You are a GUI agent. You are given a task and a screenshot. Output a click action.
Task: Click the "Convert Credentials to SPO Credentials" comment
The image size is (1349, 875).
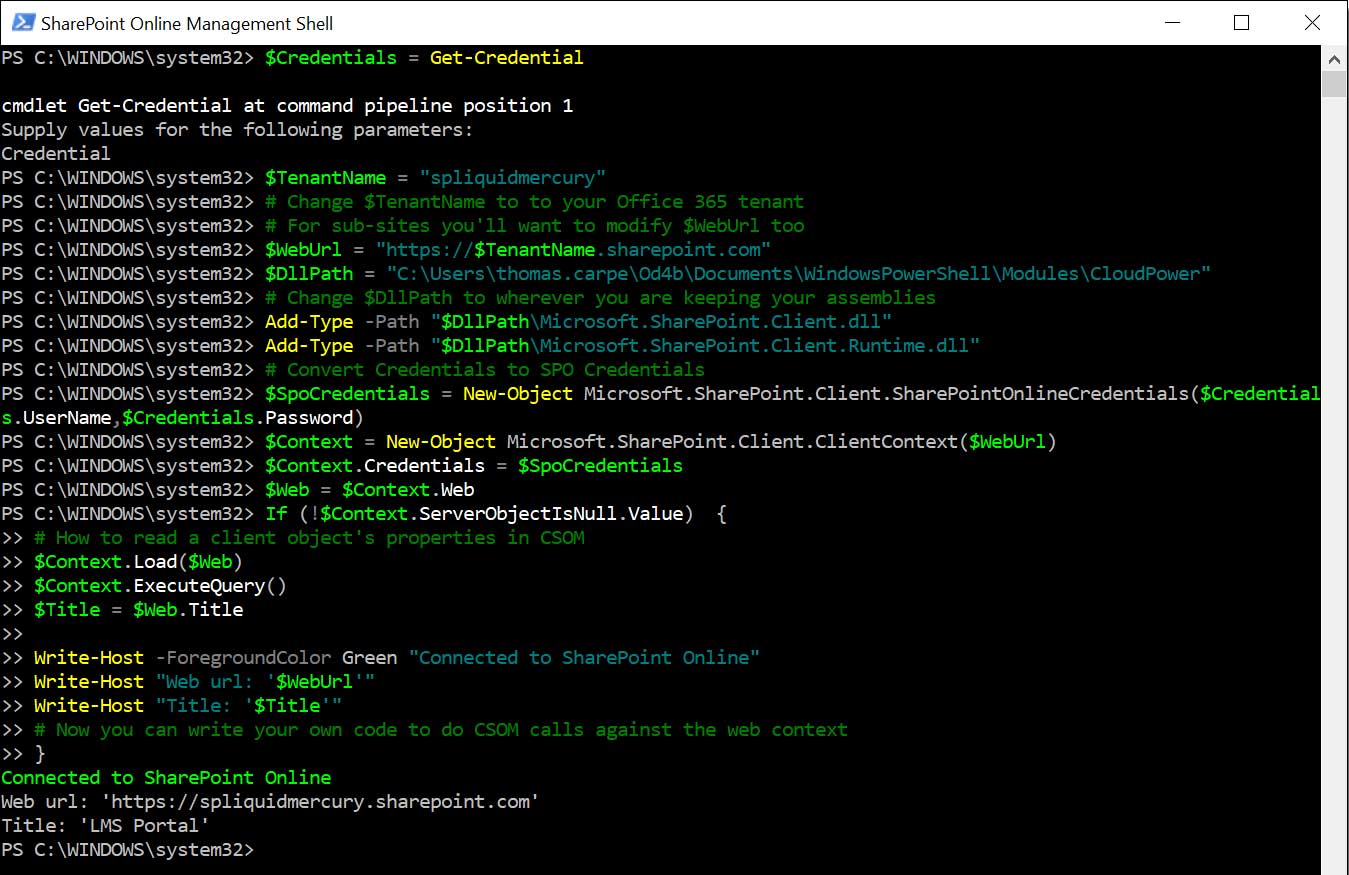(x=495, y=370)
